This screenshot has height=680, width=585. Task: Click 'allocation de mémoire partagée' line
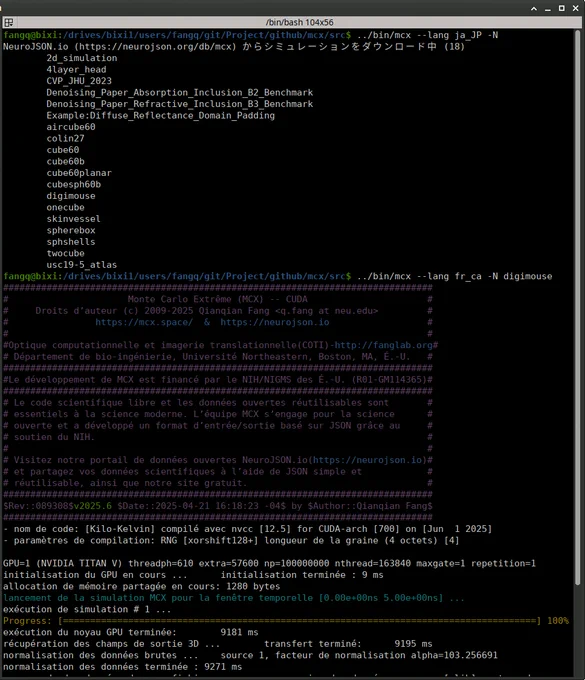(x=141, y=586)
